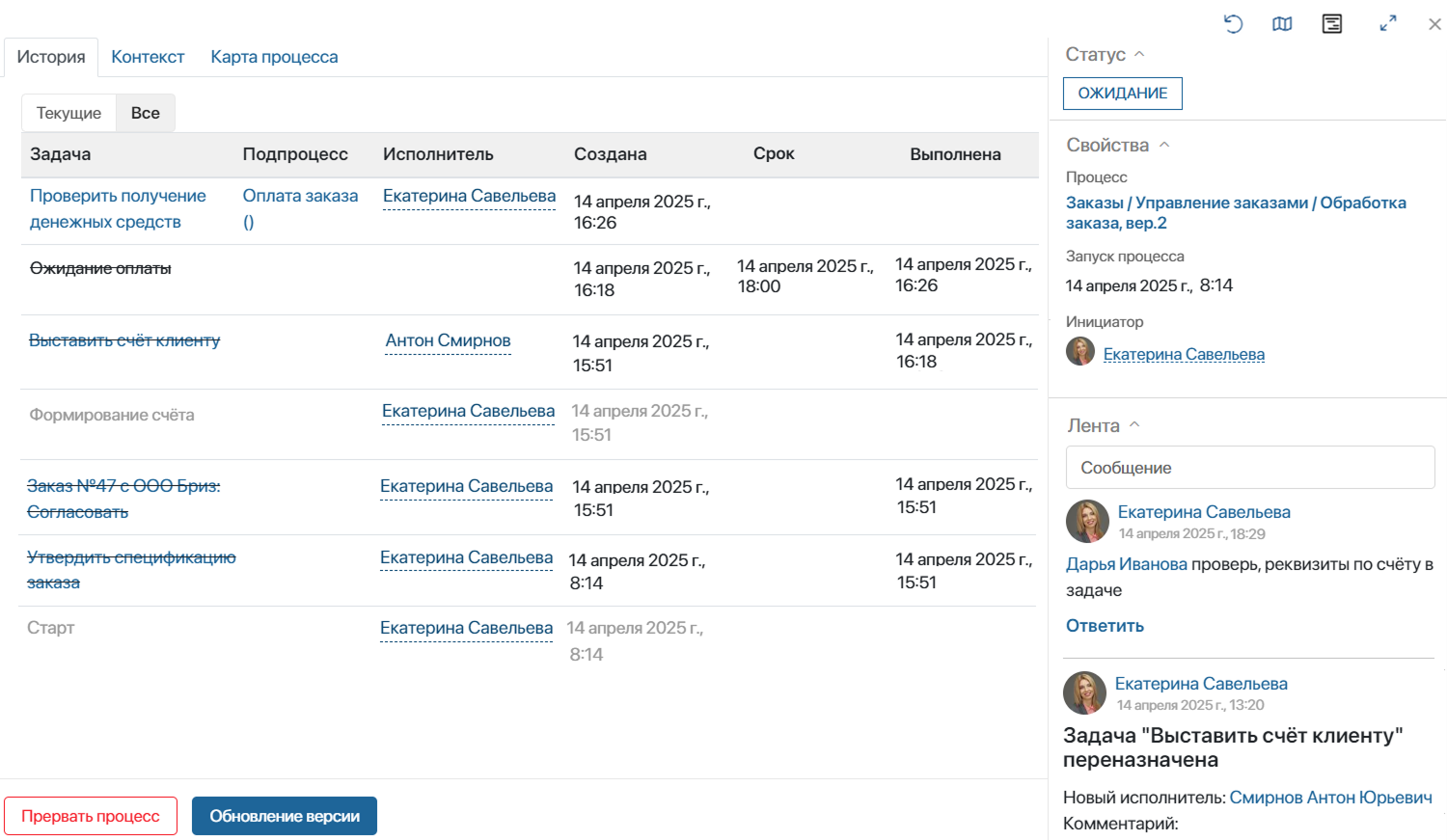Click the Исполнитель column header
This screenshot has width=1447, height=840.
click(x=438, y=154)
